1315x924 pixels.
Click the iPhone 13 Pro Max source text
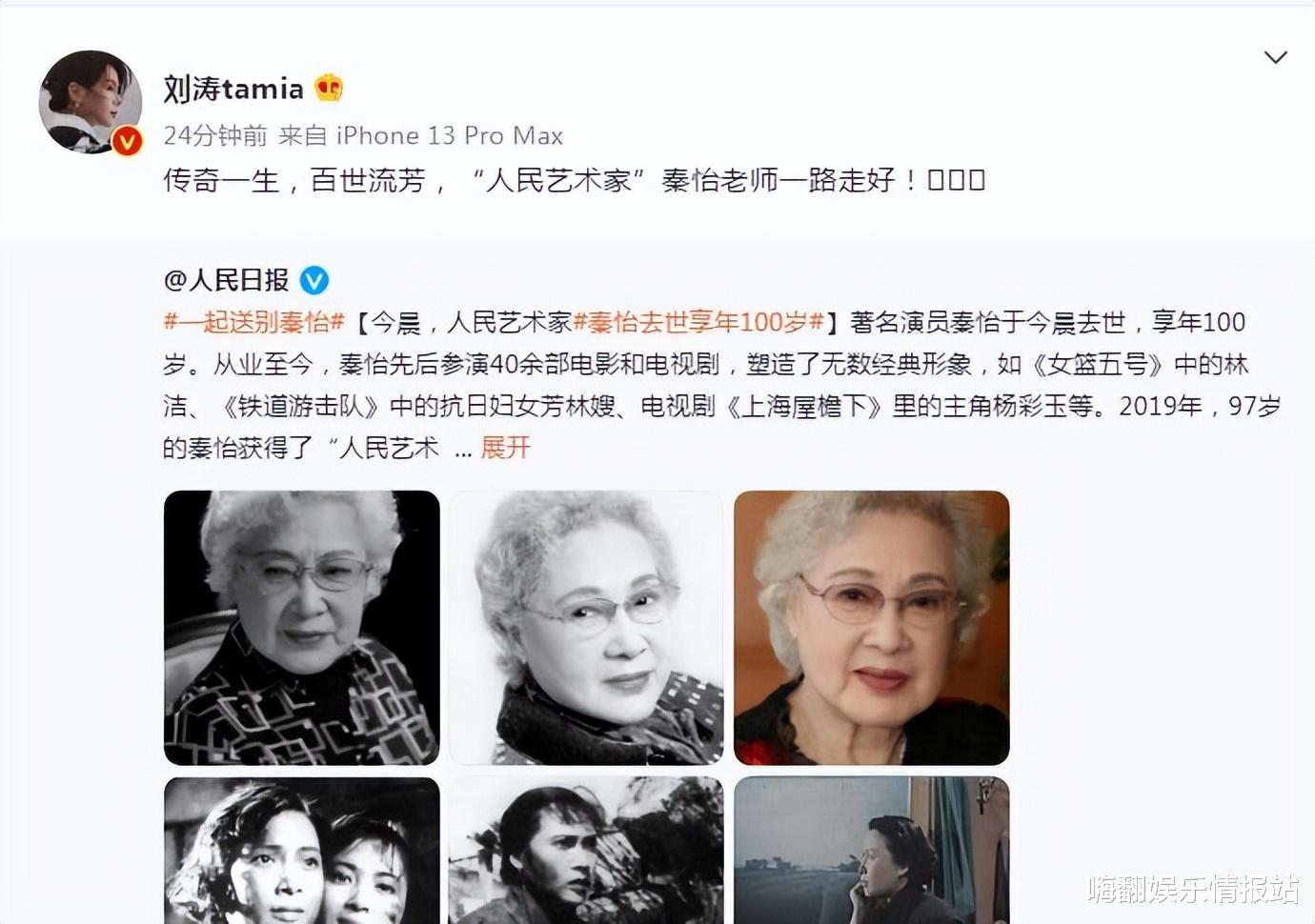point(450,135)
